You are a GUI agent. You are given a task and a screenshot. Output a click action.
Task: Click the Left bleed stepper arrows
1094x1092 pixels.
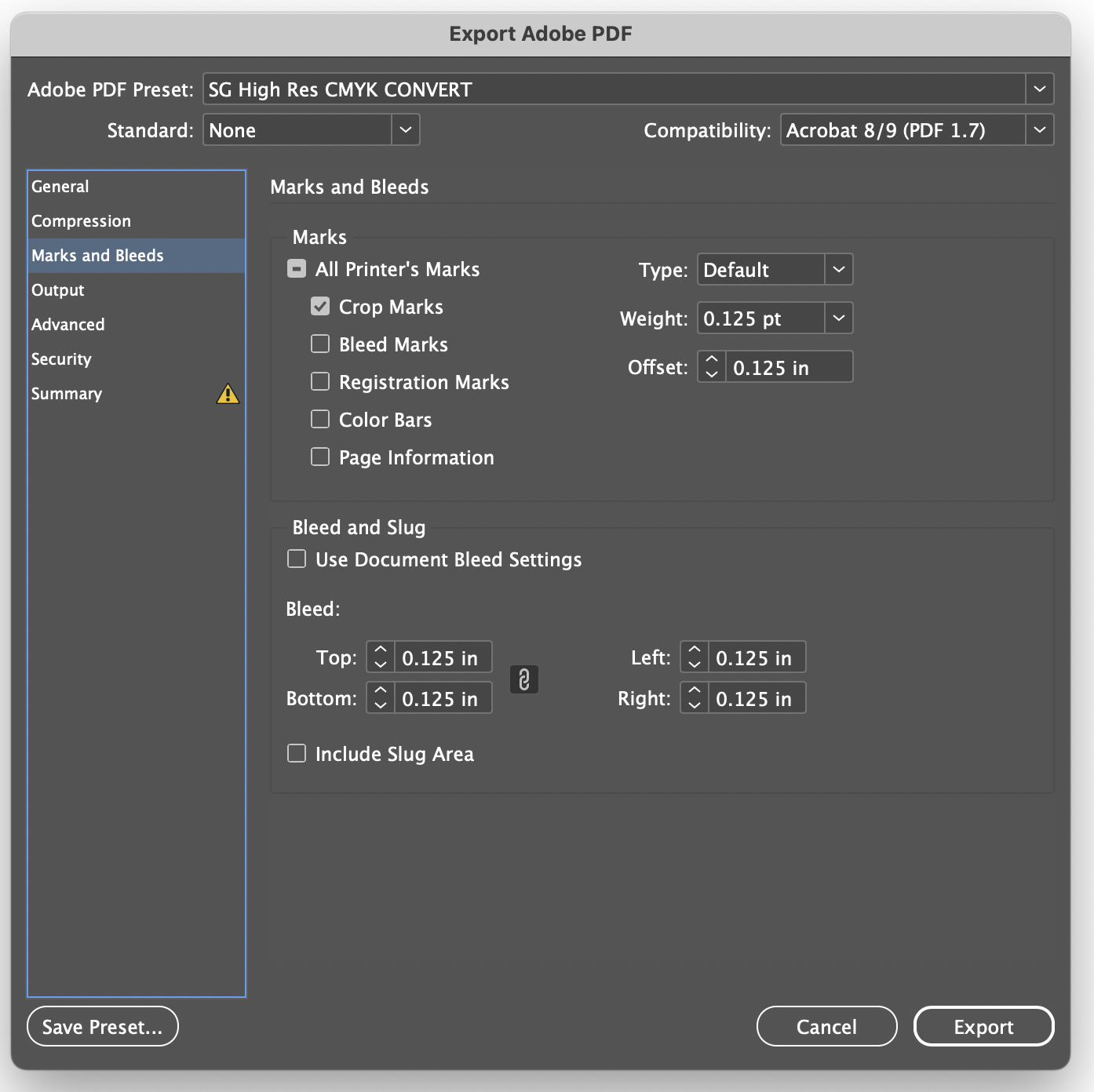point(695,657)
